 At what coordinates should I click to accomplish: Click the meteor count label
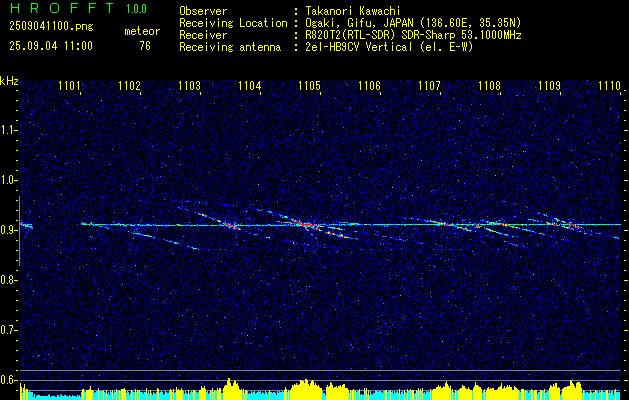point(142,31)
